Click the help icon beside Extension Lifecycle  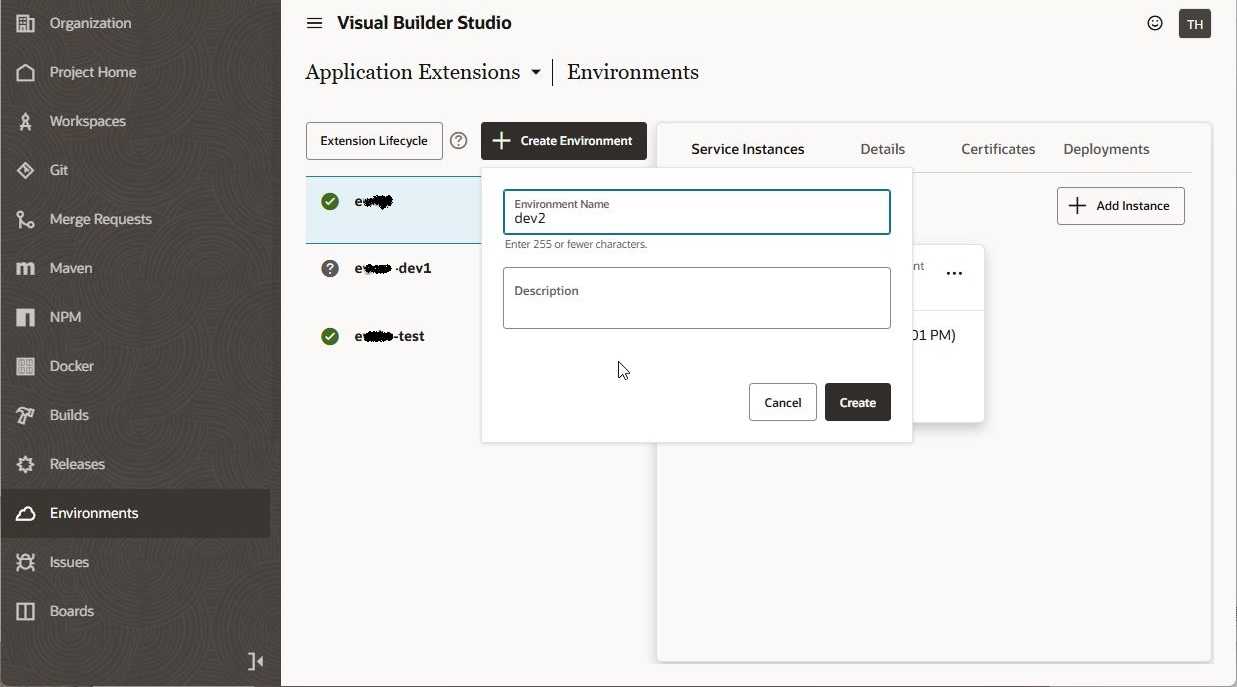(459, 141)
